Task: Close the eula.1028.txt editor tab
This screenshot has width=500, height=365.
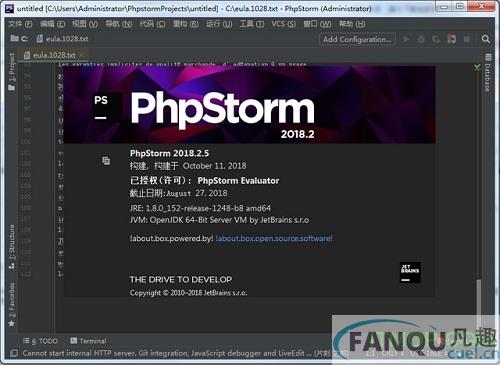Action: [x=82, y=54]
